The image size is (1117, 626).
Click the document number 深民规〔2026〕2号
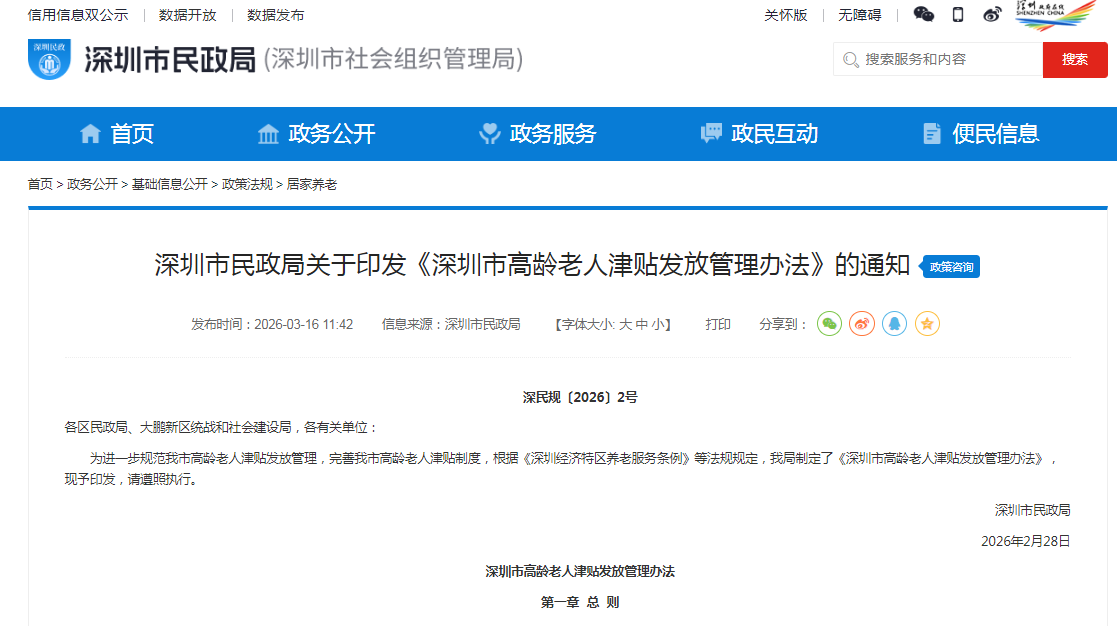click(x=580, y=397)
